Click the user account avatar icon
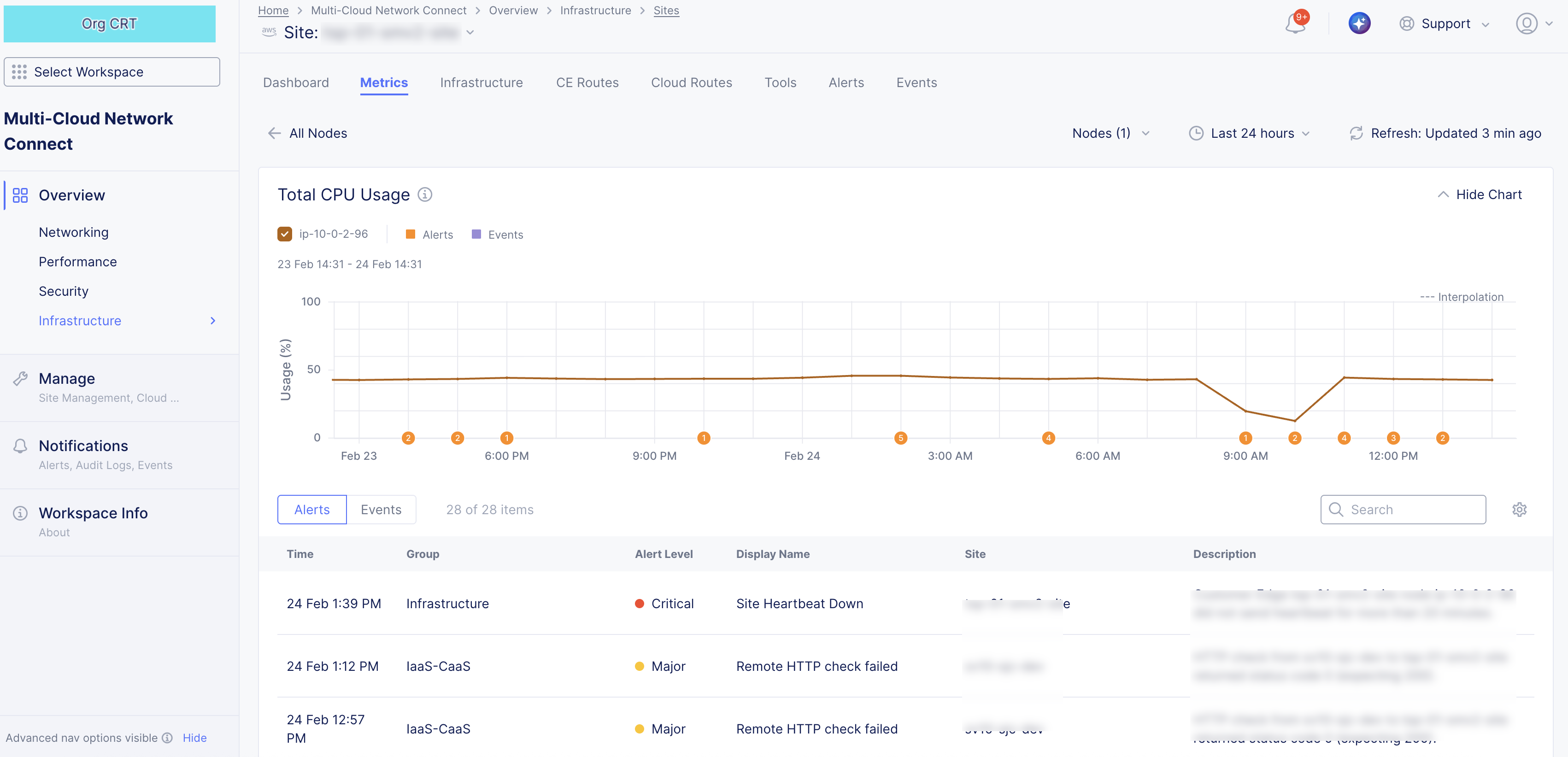 1526,24
